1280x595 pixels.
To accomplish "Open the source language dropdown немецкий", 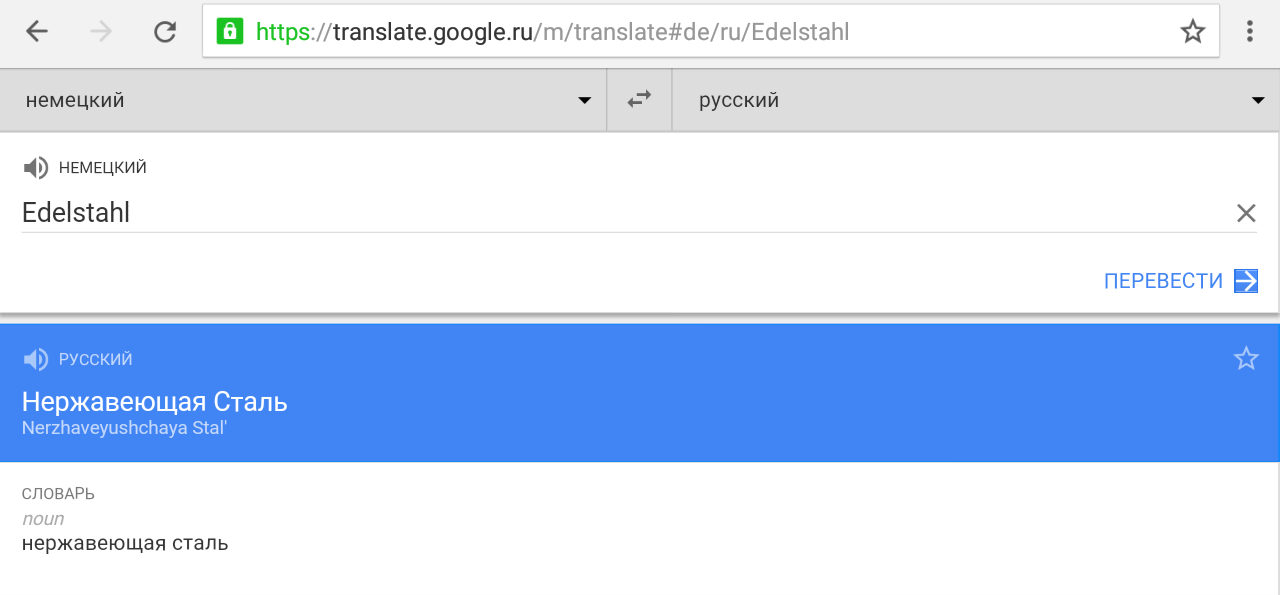I will [303, 100].
